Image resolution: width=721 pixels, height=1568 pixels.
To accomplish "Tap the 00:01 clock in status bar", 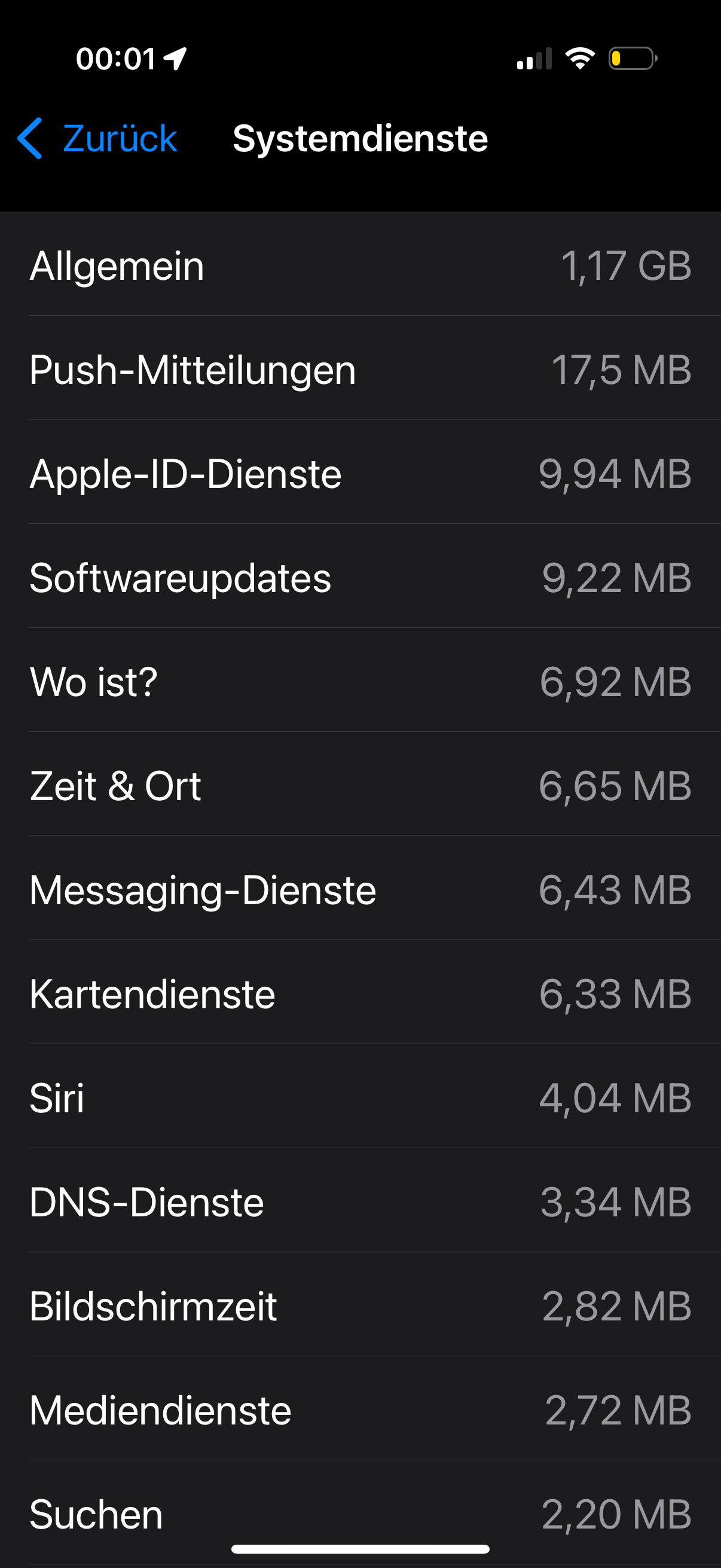I will point(115,59).
